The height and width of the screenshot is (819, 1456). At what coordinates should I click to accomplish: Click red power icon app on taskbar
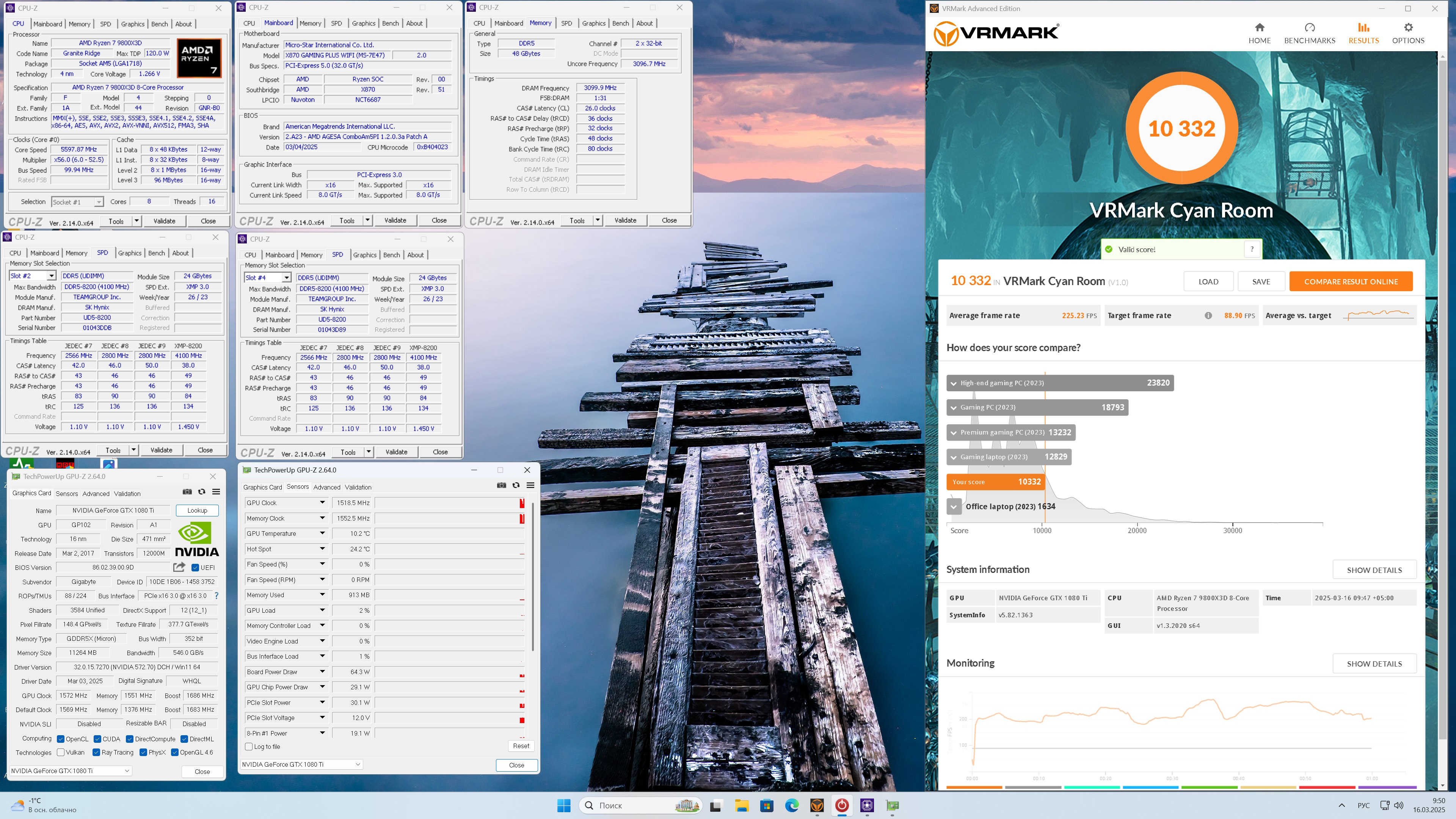pos(842,805)
